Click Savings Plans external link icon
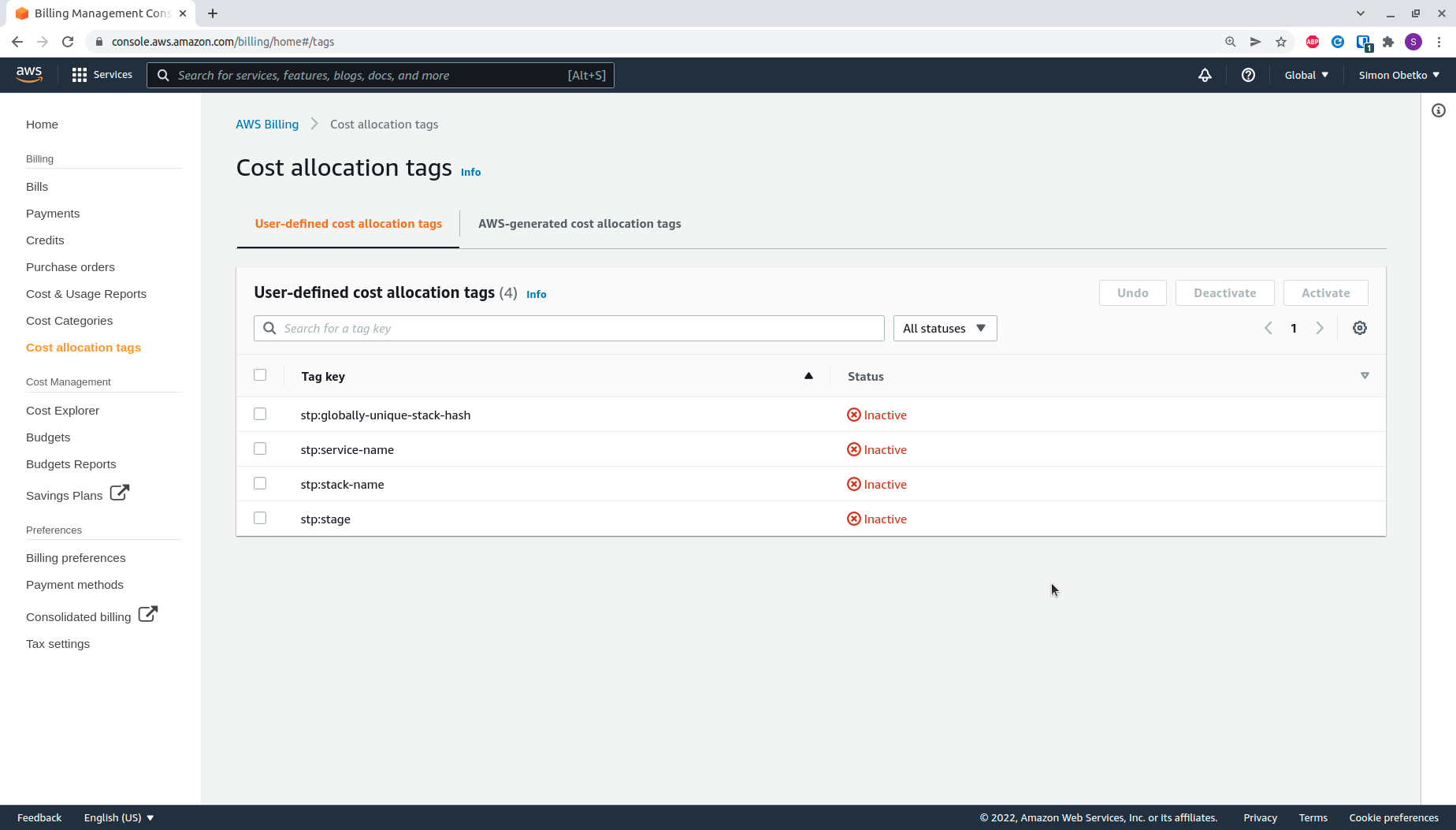Image resolution: width=1456 pixels, height=830 pixels. (120, 493)
